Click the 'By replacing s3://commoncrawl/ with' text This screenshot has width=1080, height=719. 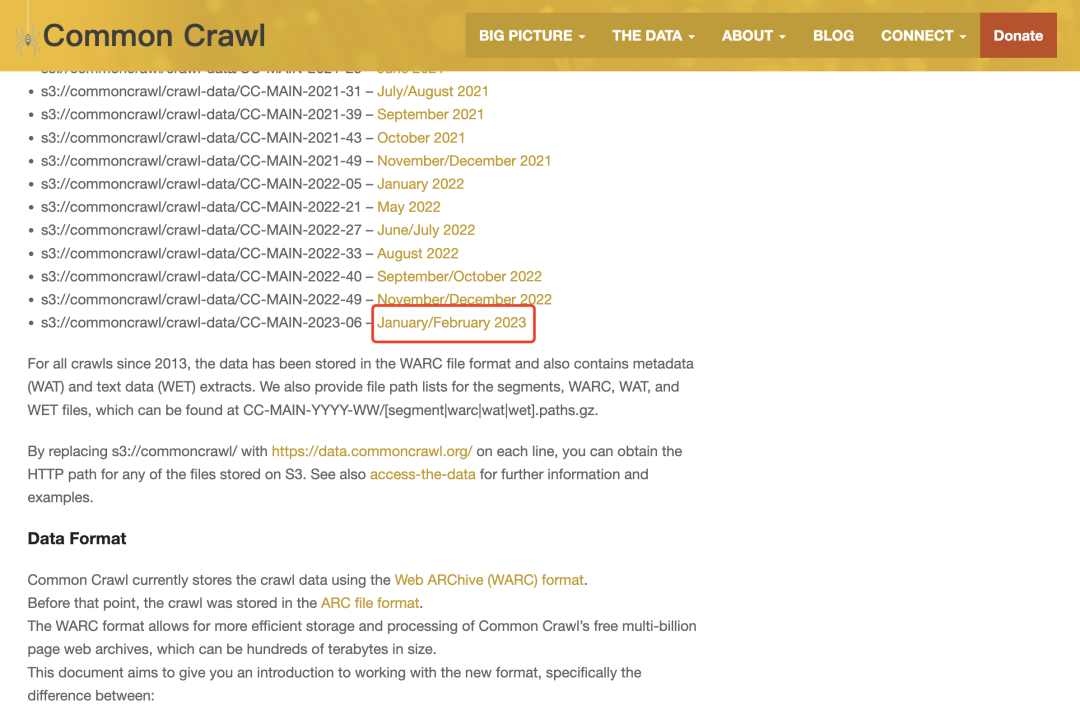147,452
